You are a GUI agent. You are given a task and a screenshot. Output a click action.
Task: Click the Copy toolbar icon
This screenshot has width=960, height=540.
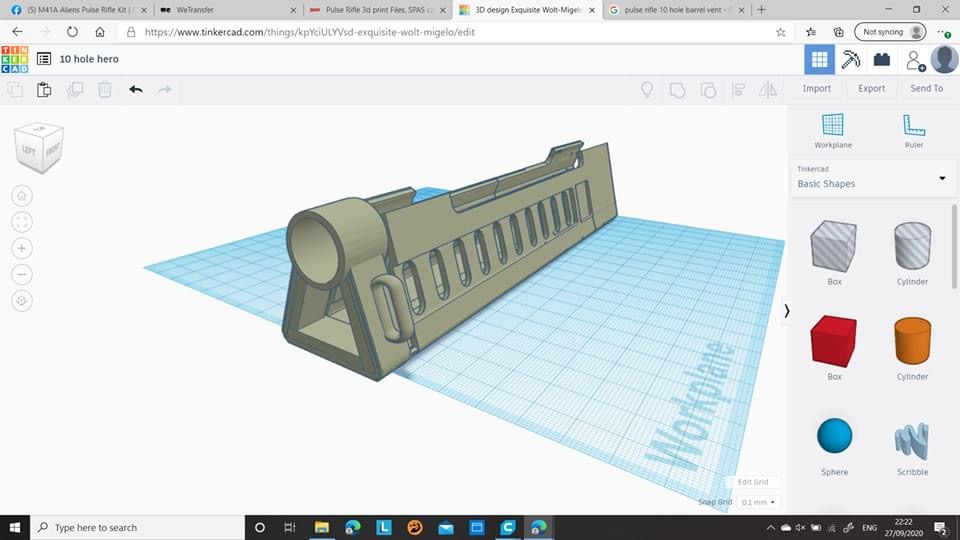[15, 89]
